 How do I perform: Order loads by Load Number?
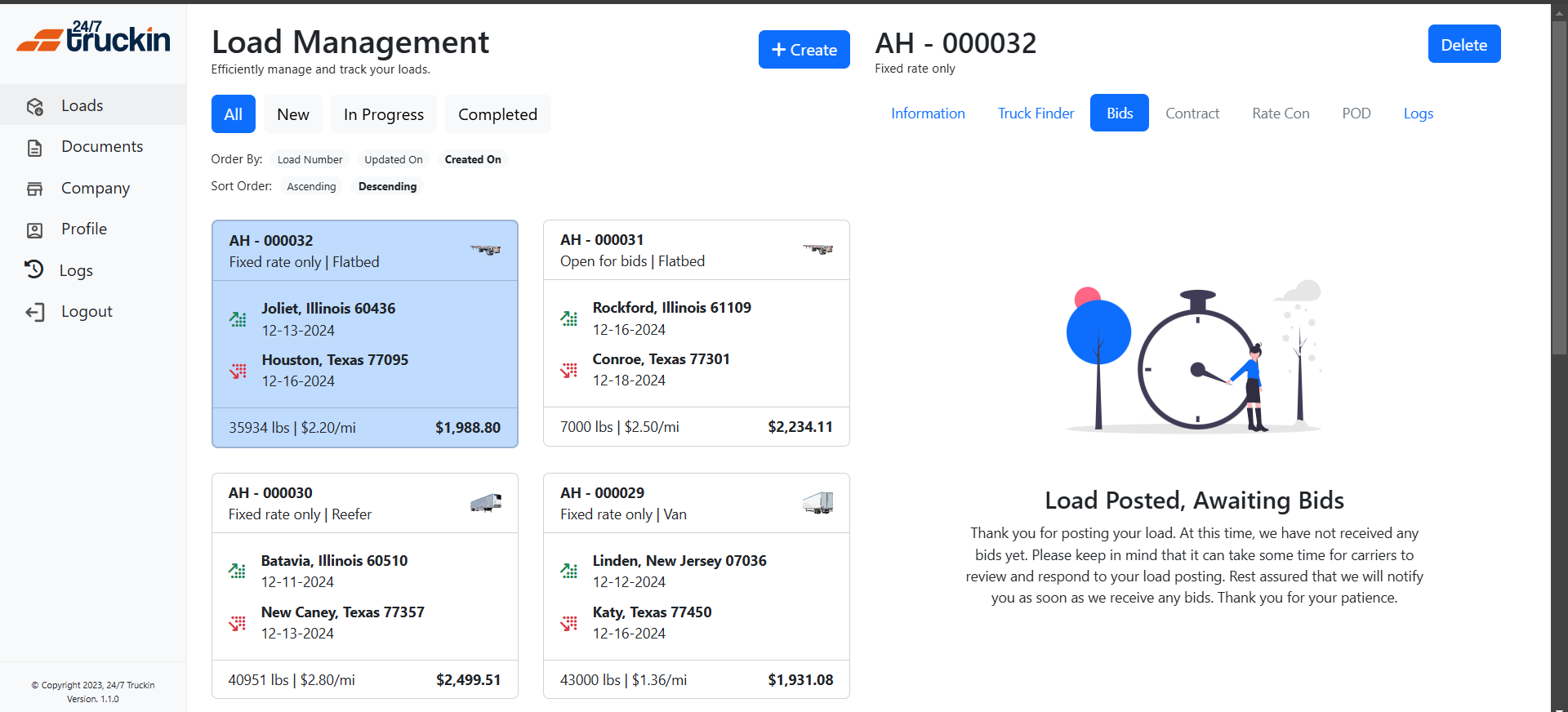click(x=310, y=160)
